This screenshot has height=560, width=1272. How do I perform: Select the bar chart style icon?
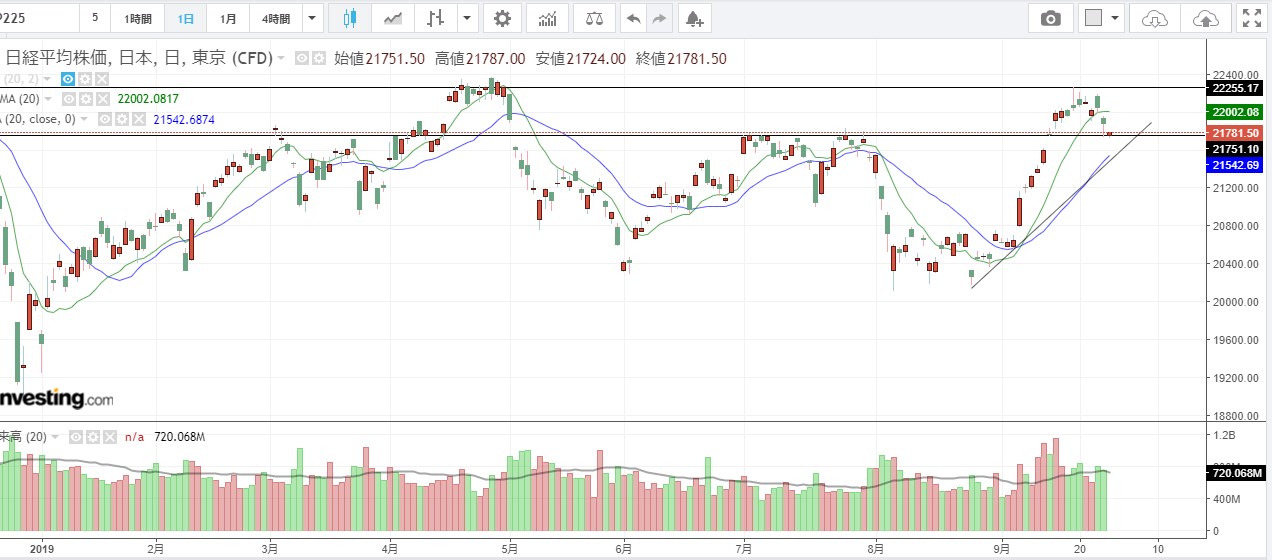point(436,18)
